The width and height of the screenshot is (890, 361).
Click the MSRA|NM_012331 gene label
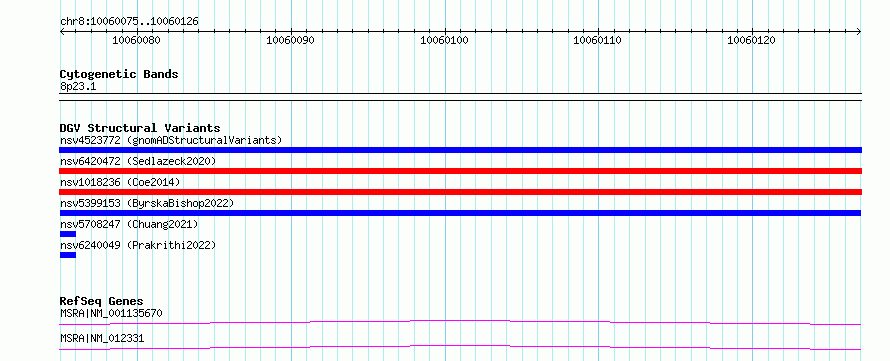pos(102,338)
